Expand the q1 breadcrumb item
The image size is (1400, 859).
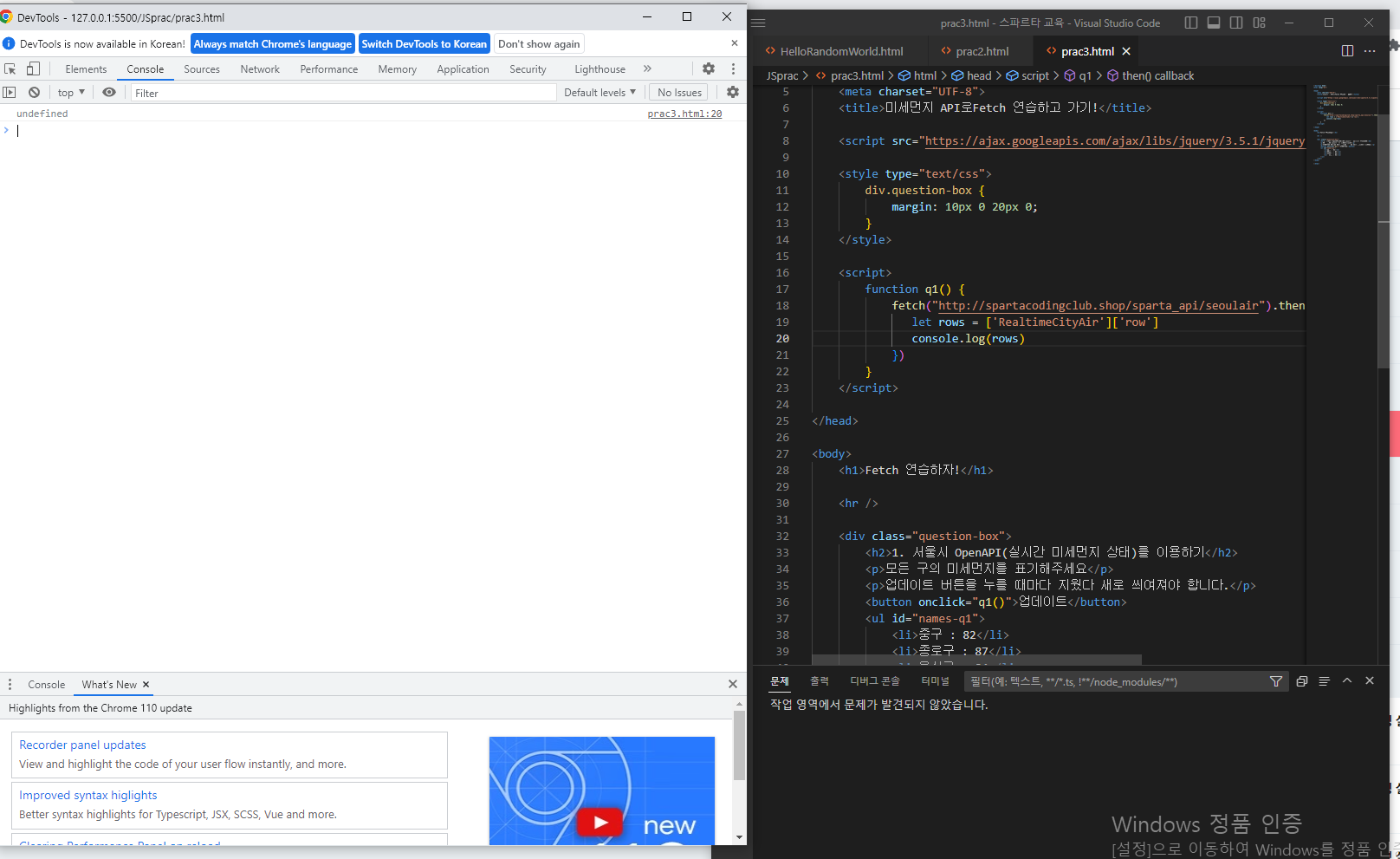[1078, 76]
